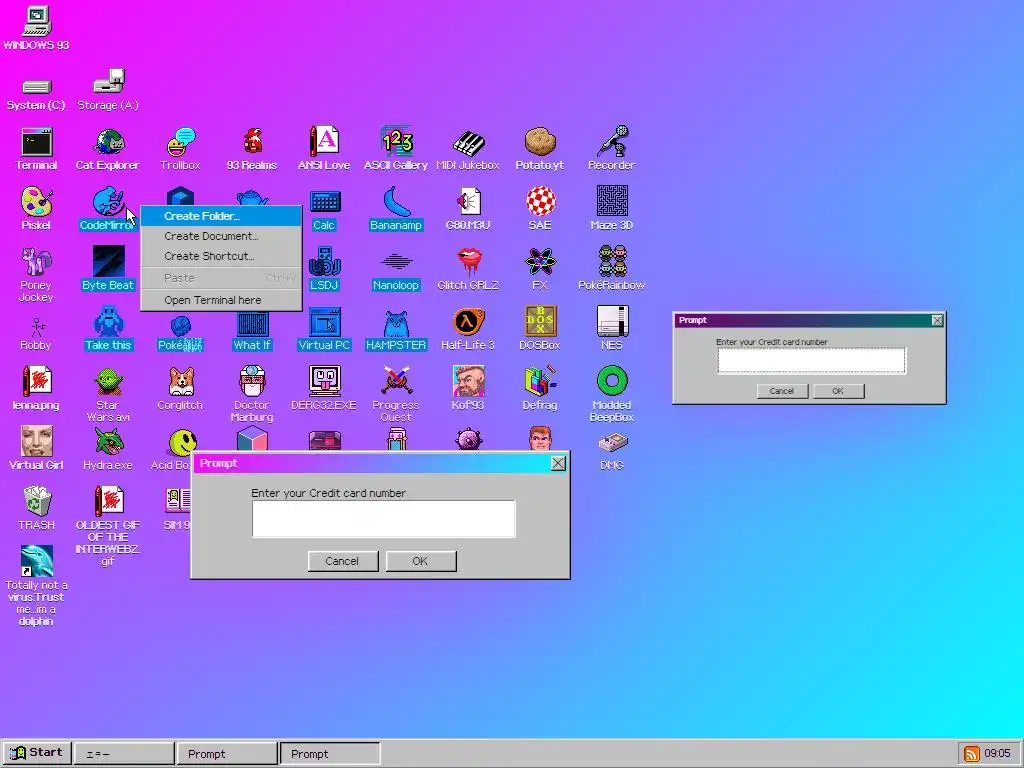Screen dimensions: 1024x768
Task: Choose Create Shortcut... in context menu
Action: (x=221, y=257)
